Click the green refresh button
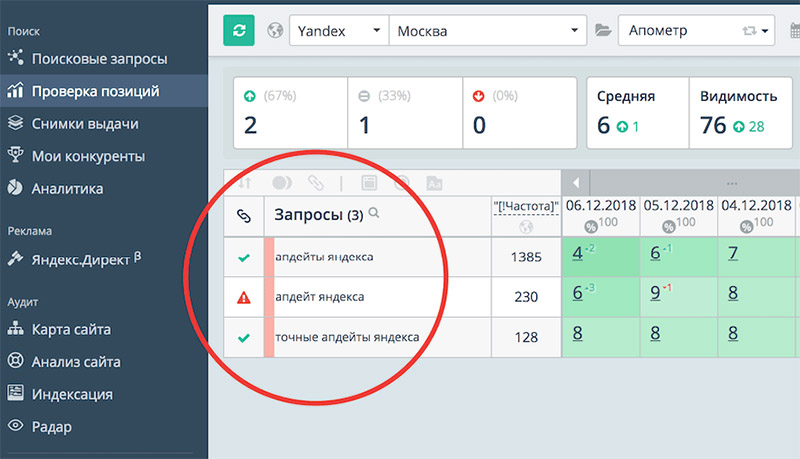Viewport: 800px width, 459px height. click(x=239, y=31)
